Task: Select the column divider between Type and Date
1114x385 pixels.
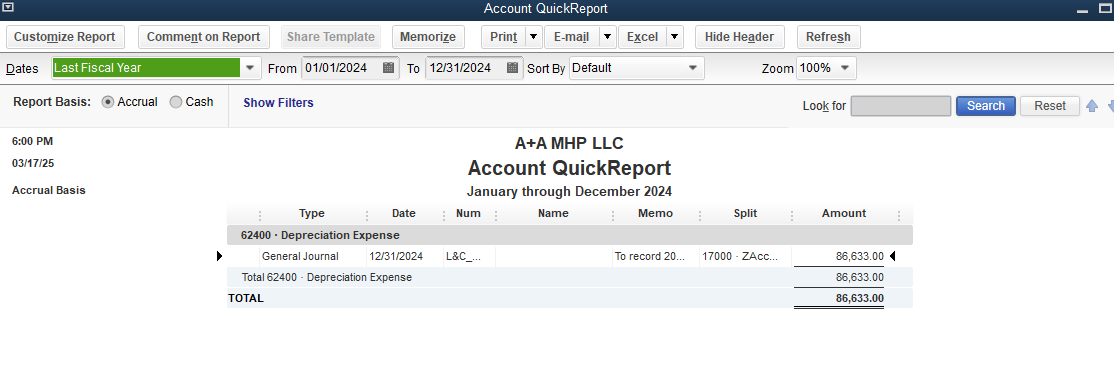Action: tap(367, 215)
